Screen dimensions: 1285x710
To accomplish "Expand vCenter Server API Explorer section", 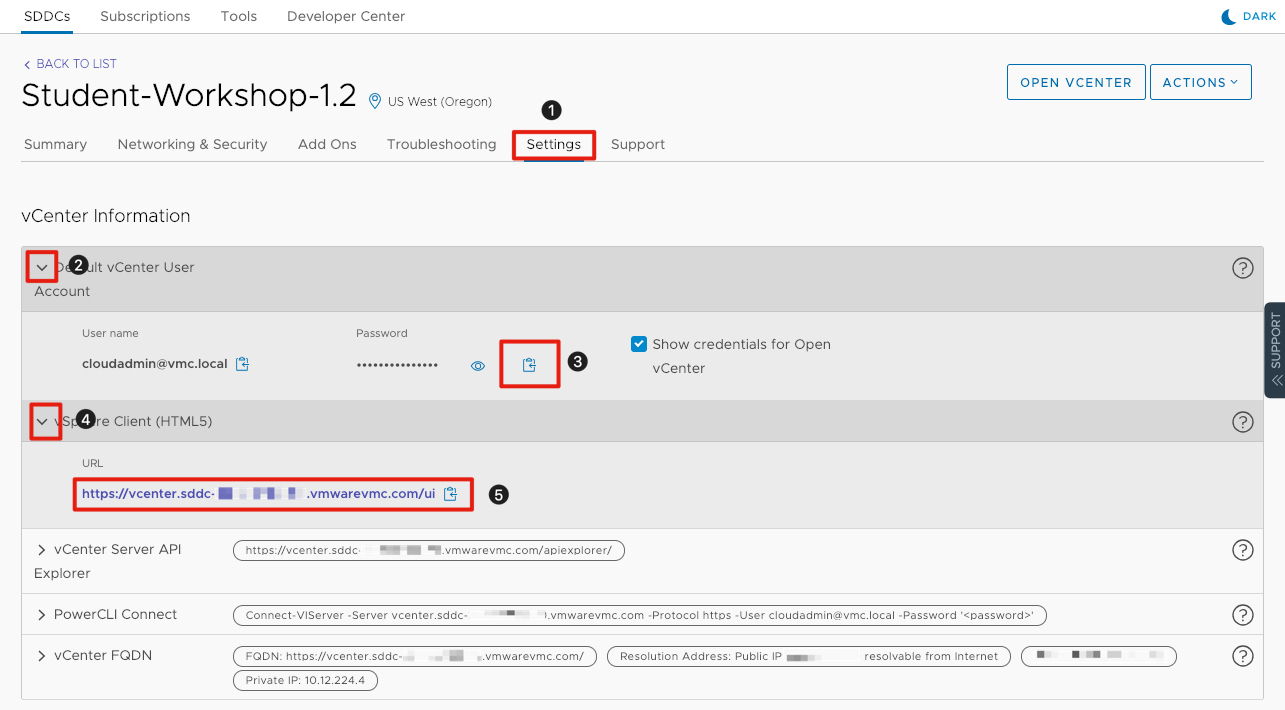I will tap(42, 550).
